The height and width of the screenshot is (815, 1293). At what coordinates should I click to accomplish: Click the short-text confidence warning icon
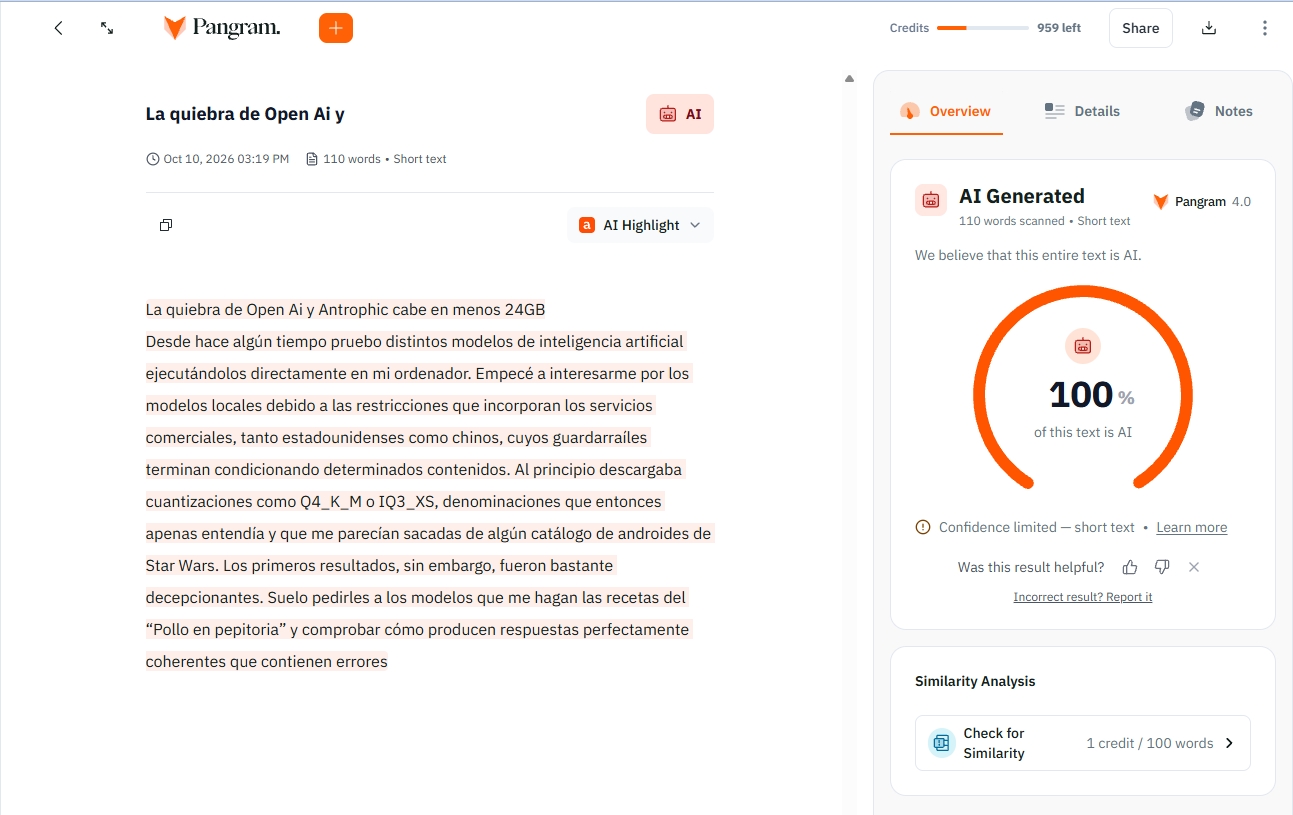tap(923, 527)
